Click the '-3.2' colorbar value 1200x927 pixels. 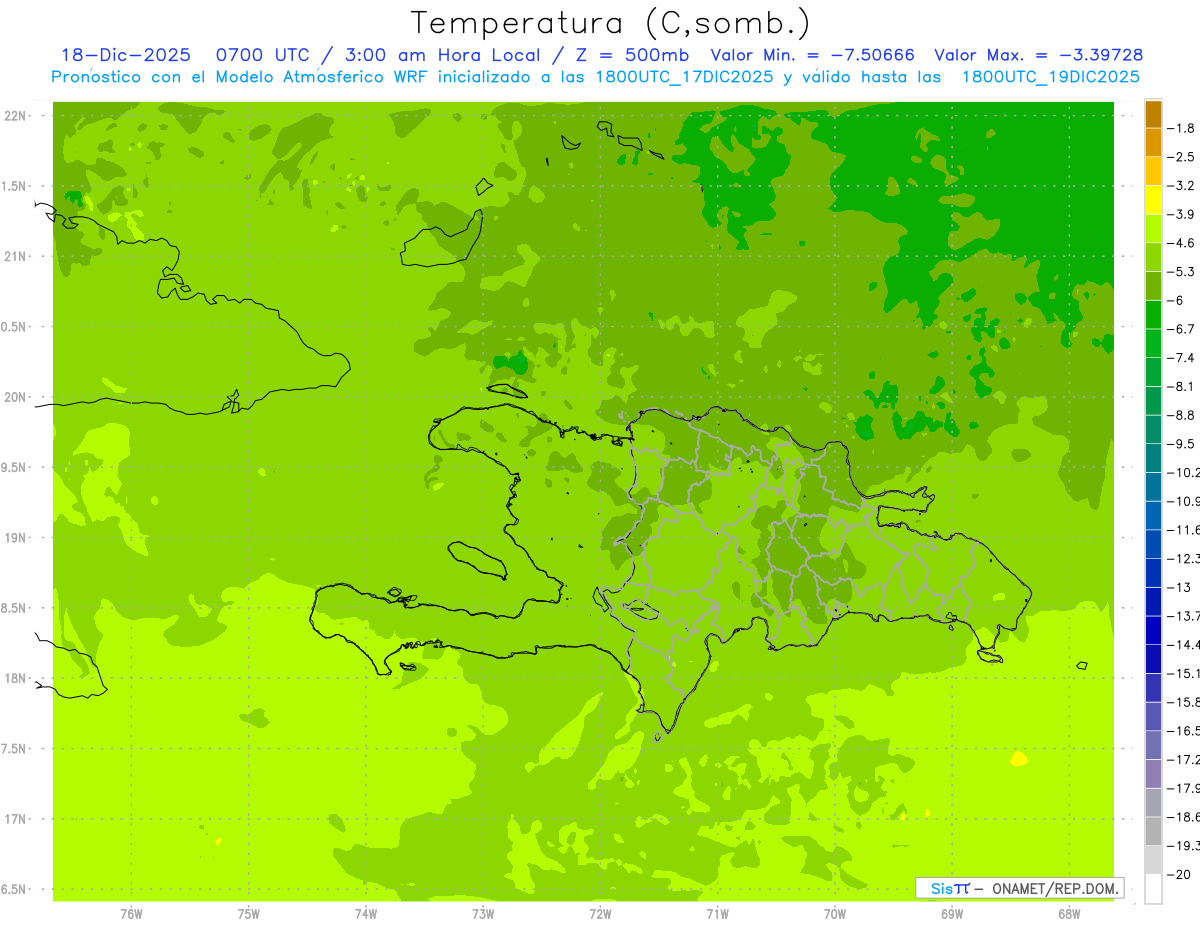(x=1181, y=186)
